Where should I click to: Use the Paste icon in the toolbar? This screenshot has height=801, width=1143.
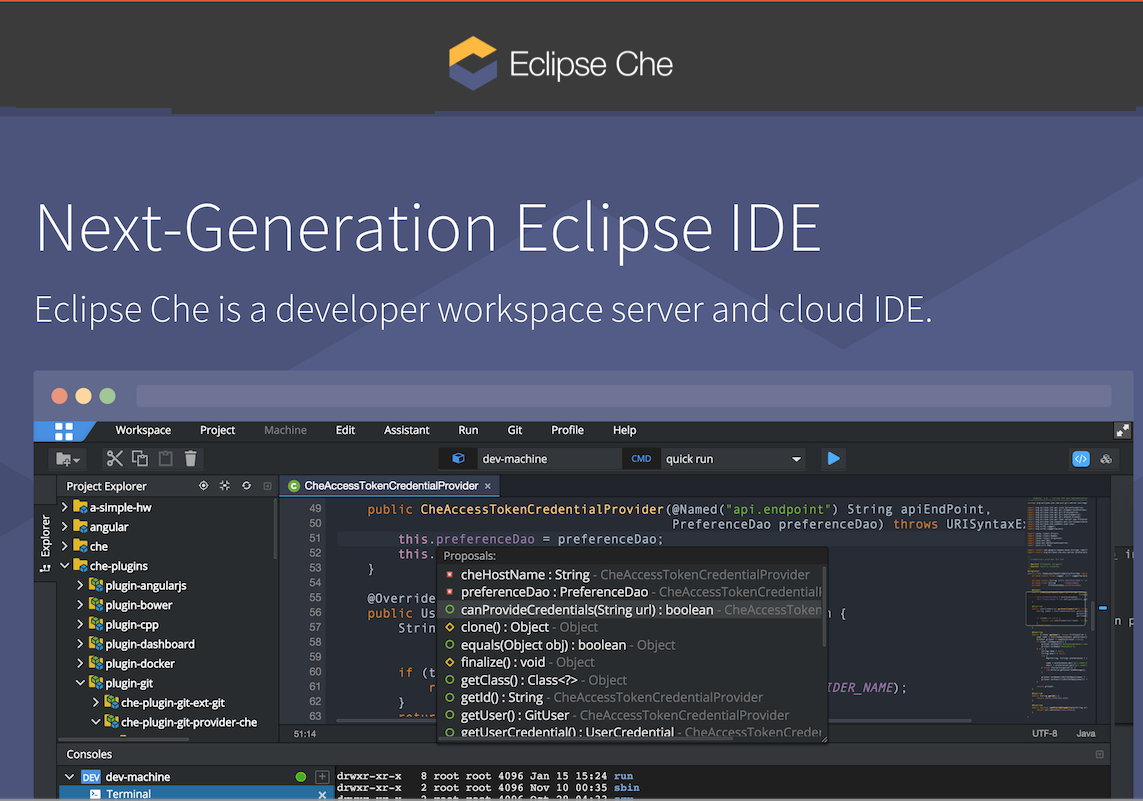[163, 458]
